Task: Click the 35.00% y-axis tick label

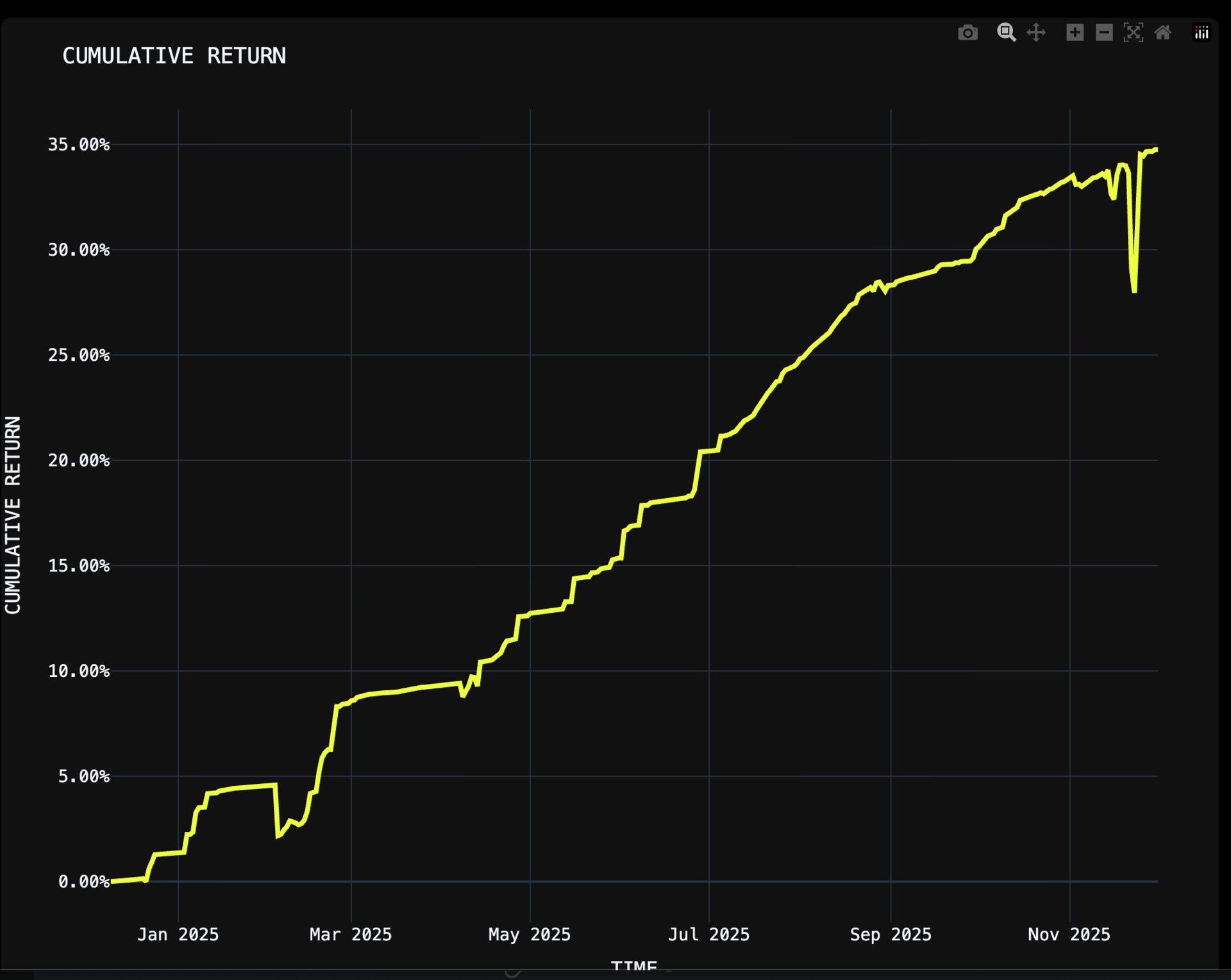Action: coord(79,145)
